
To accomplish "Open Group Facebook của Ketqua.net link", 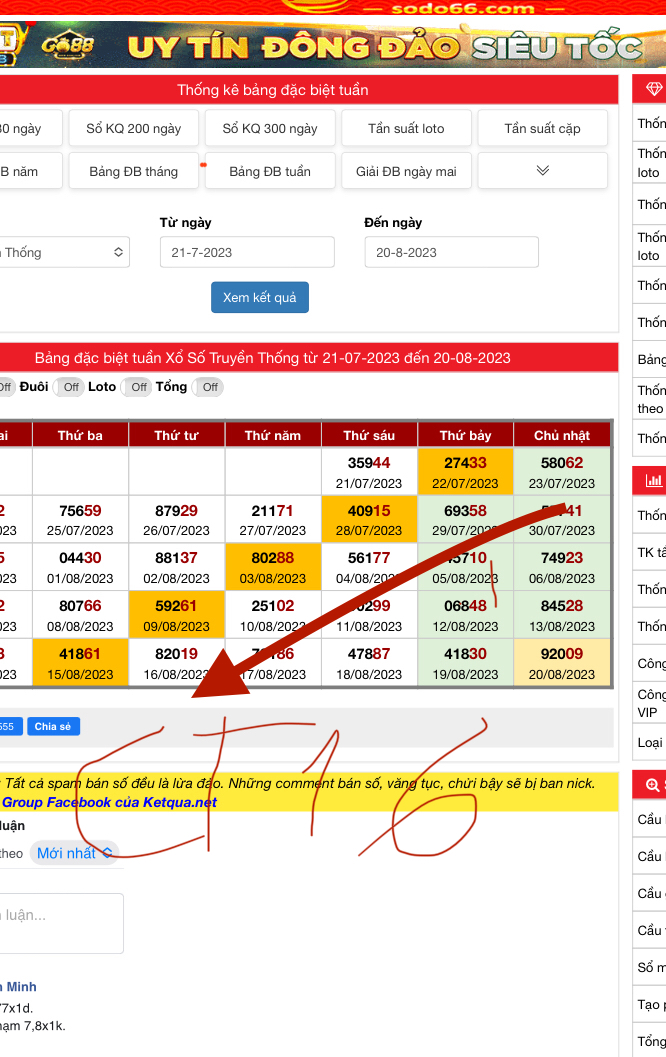I will 109,802.
